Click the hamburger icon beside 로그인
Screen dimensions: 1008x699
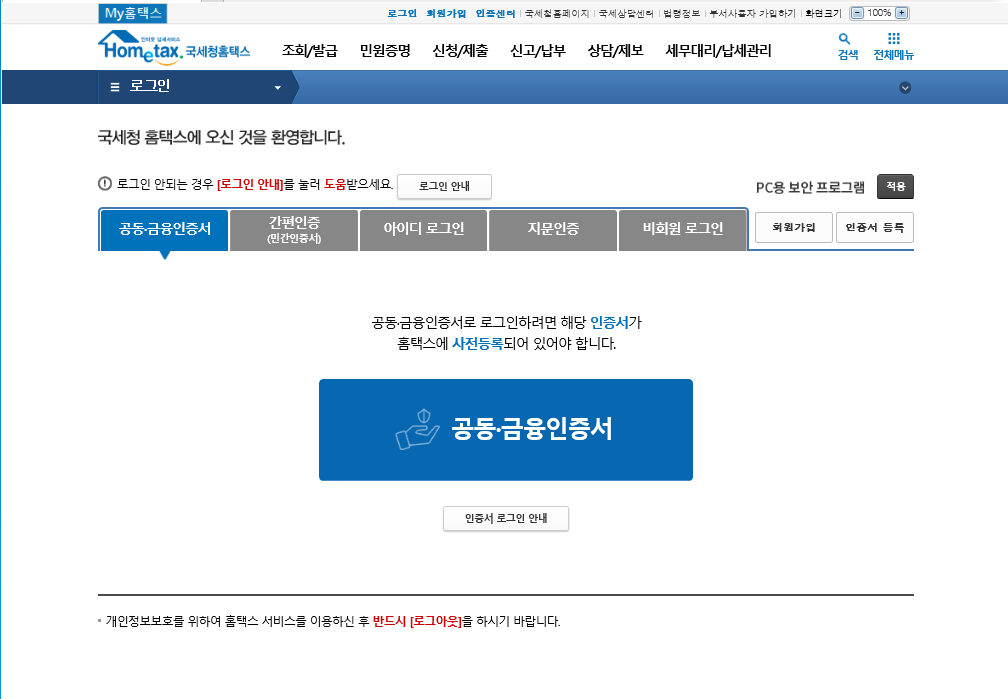click(x=115, y=87)
